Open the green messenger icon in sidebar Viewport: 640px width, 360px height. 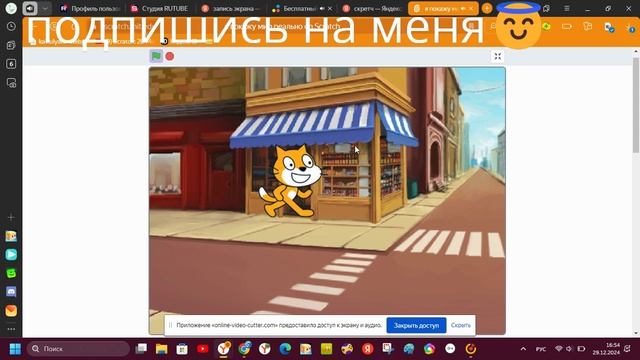[x=11, y=273]
